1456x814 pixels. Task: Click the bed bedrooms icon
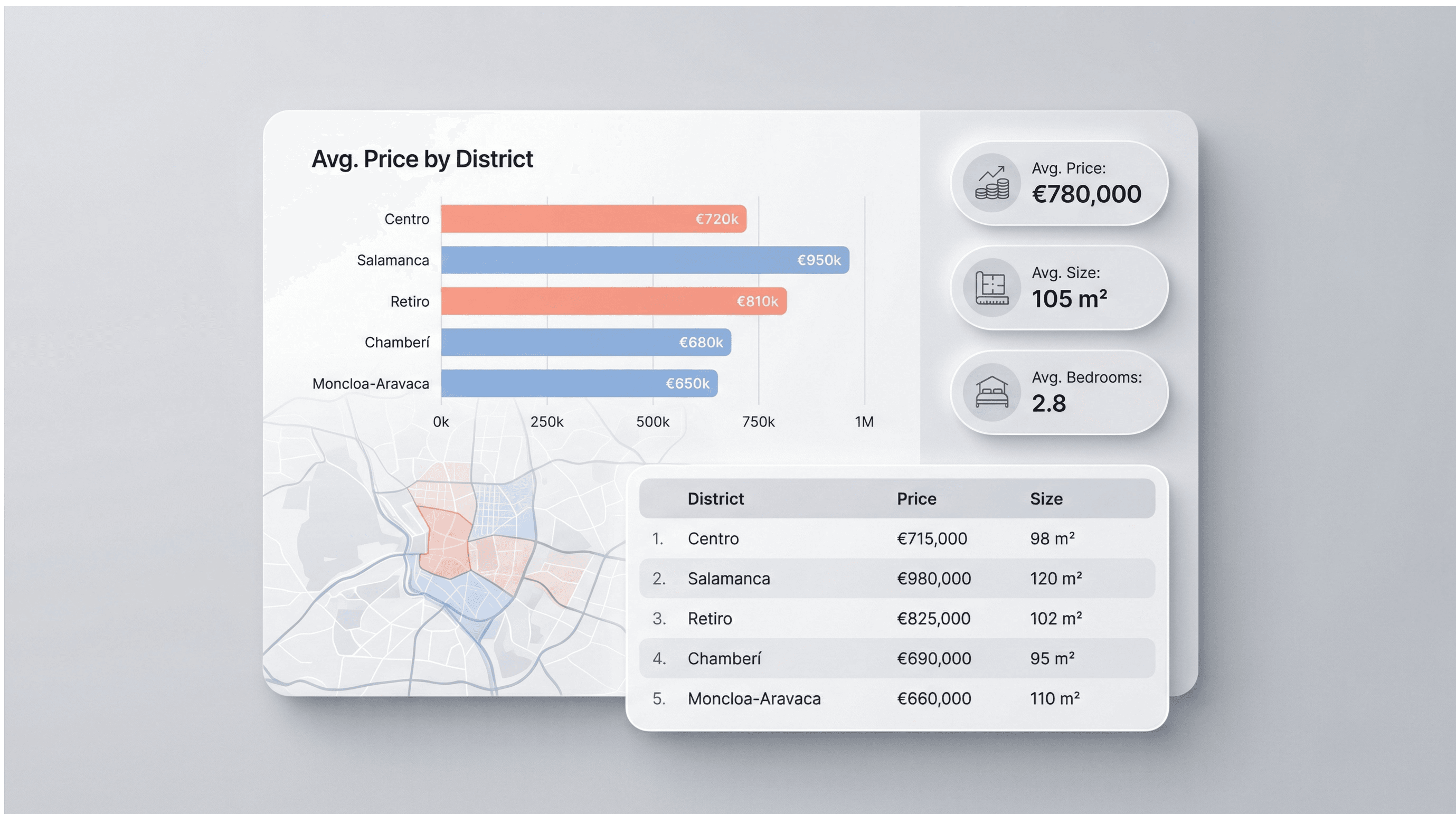pos(992,392)
